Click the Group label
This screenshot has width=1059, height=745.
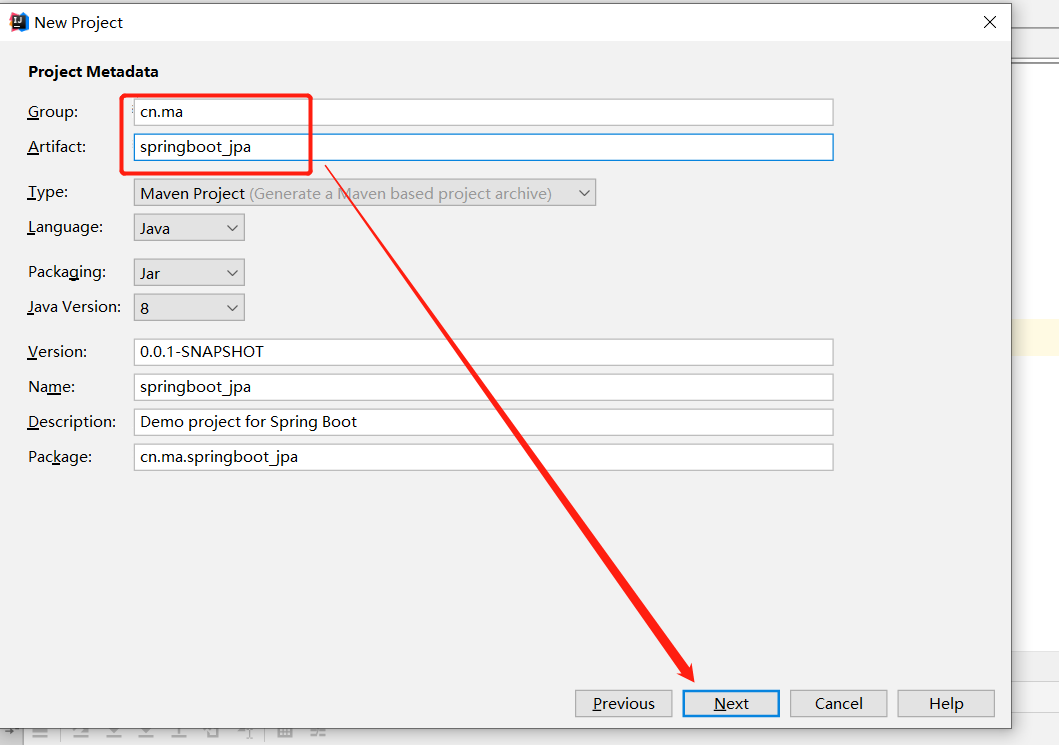pyautogui.click(x=53, y=112)
